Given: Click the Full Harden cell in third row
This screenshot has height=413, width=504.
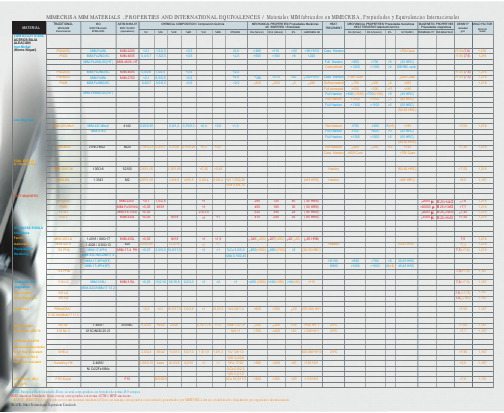Looking at the screenshot, I should (334, 62).
